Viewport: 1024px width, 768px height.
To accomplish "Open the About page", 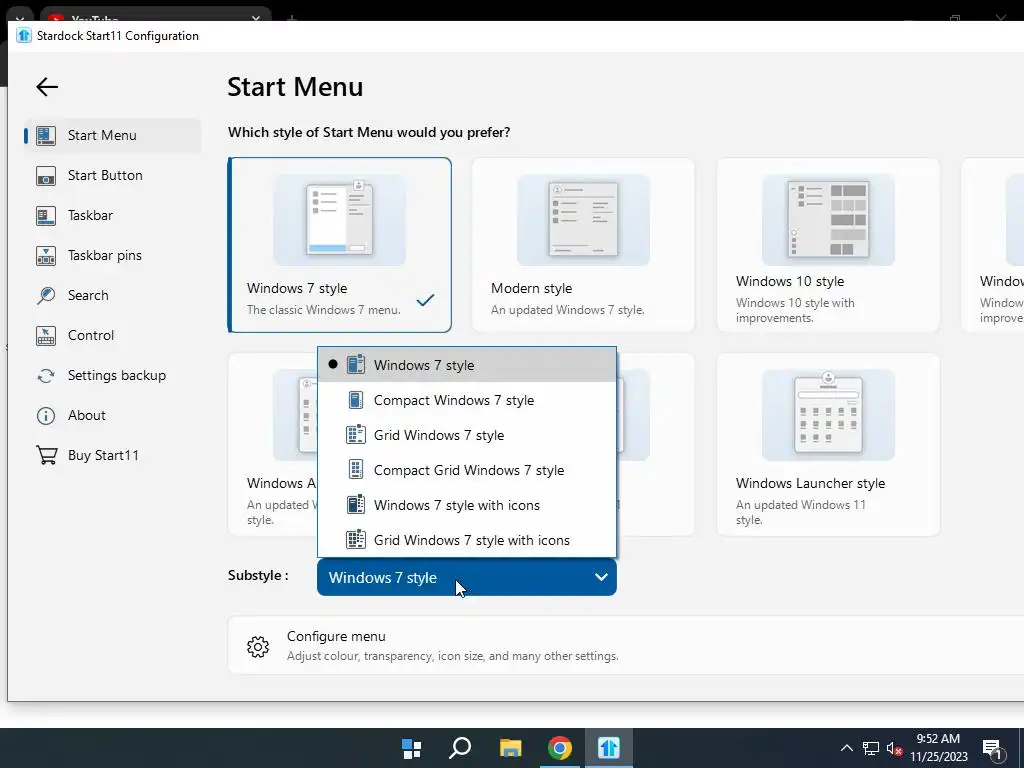I will (112, 415).
